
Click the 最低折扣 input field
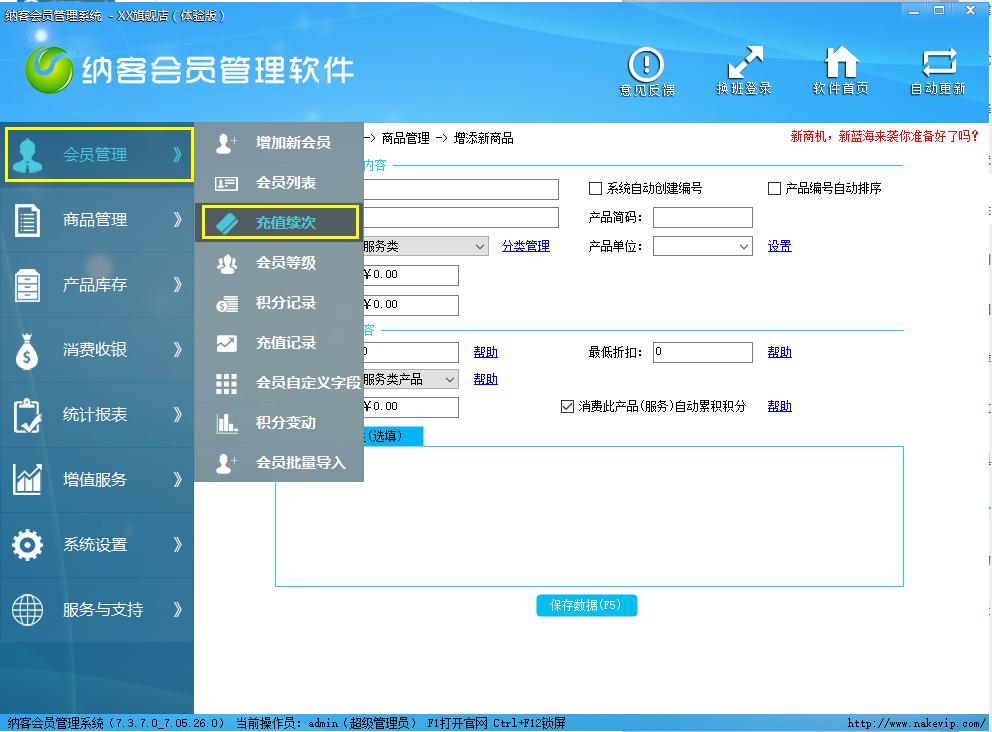pyautogui.click(x=702, y=352)
